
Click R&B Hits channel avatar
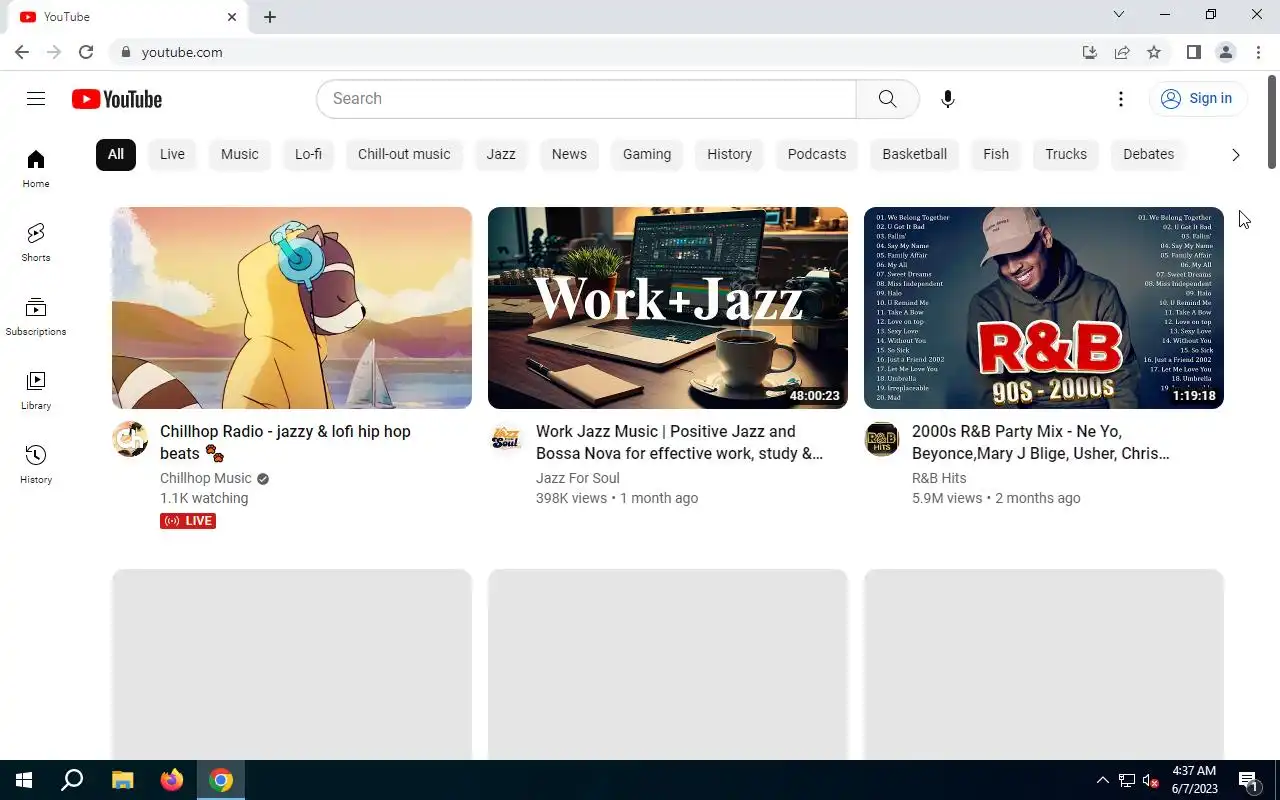pyautogui.click(x=882, y=439)
